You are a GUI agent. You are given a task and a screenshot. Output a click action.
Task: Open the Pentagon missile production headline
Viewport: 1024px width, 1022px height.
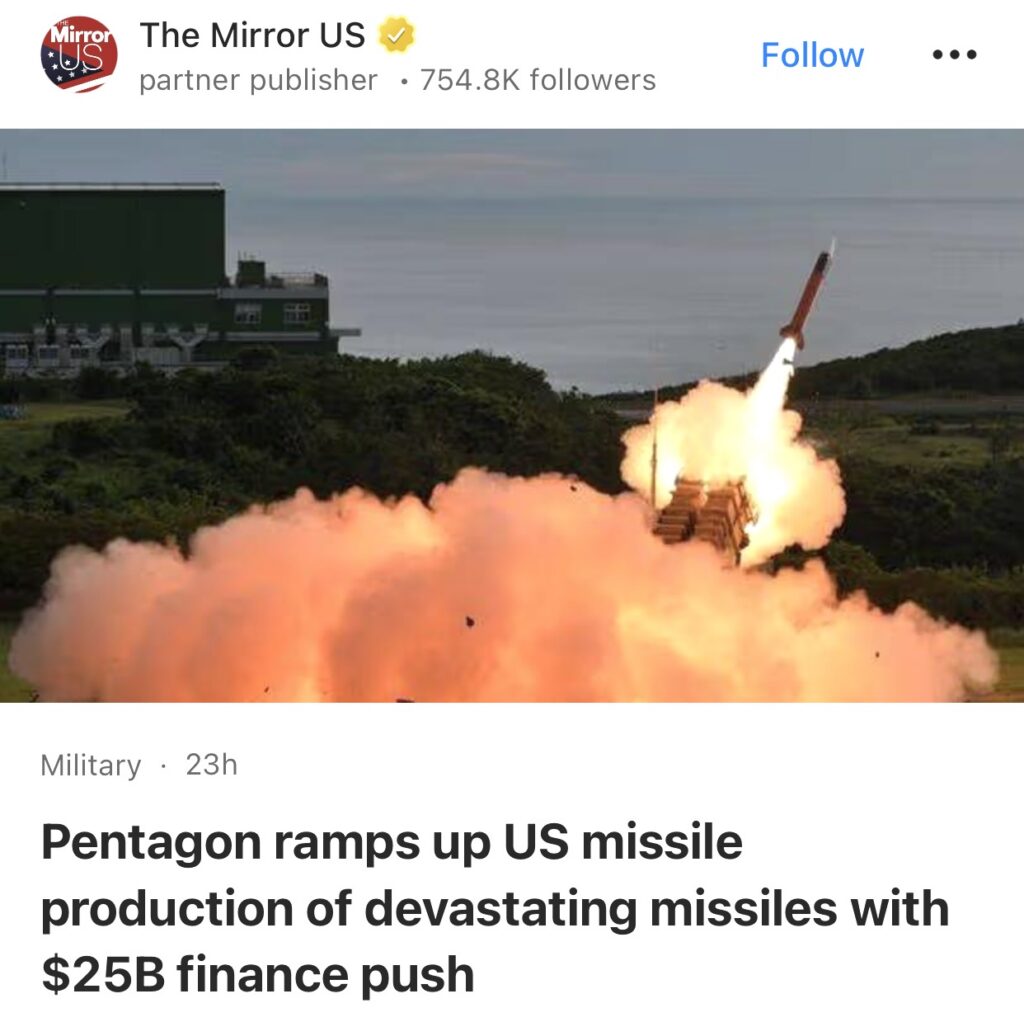click(x=494, y=908)
